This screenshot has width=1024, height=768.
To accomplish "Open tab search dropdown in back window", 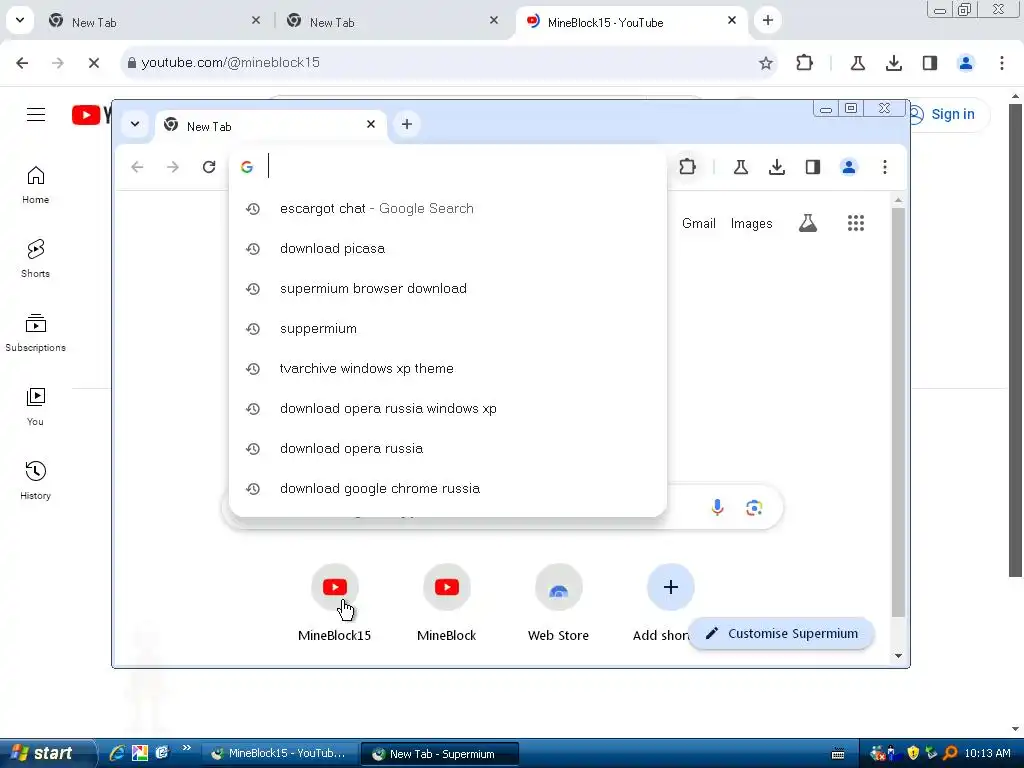I will tap(20, 20).
